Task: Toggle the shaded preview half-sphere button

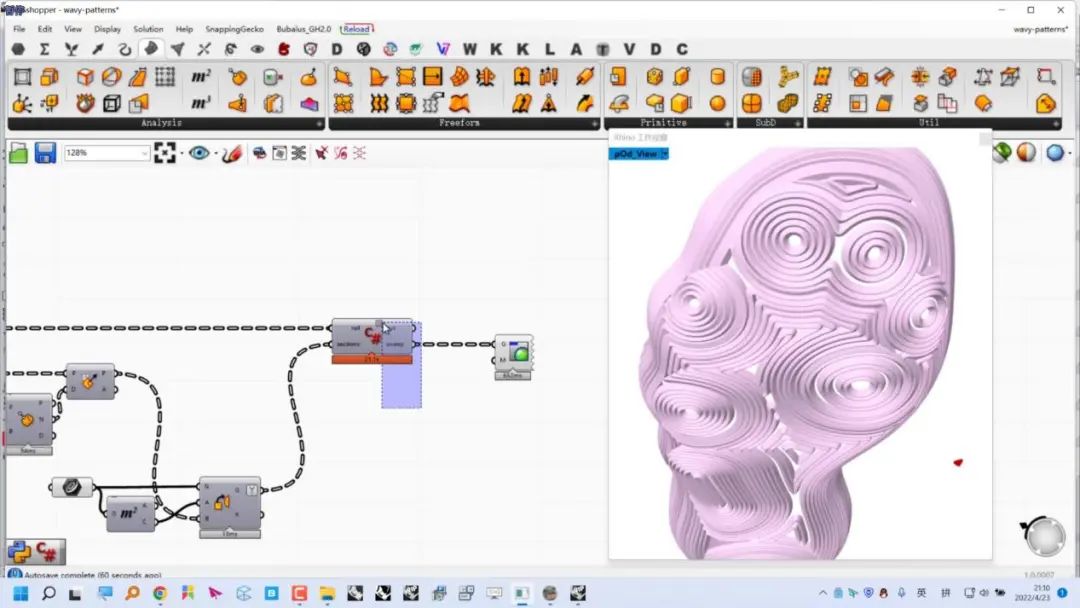Action: [1026, 153]
